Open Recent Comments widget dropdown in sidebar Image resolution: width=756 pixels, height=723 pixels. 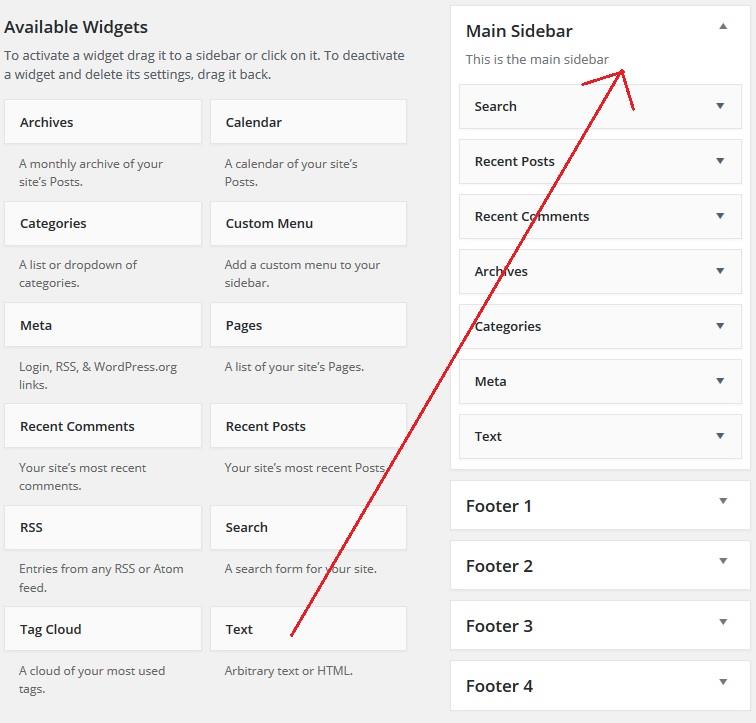(x=719, y=216)
